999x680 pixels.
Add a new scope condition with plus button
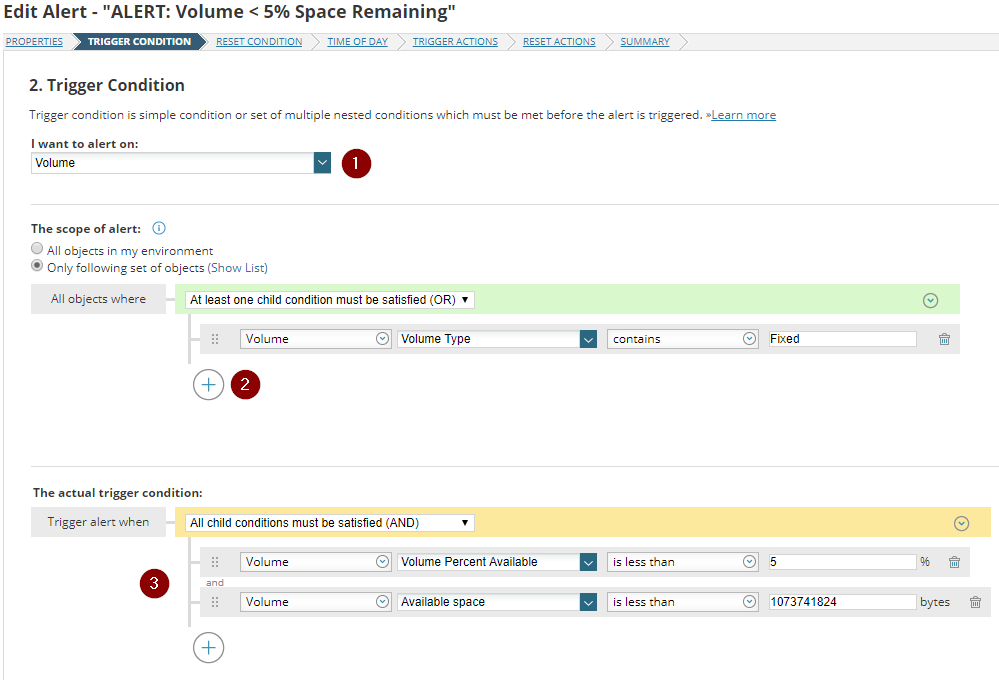pos(208,385)
